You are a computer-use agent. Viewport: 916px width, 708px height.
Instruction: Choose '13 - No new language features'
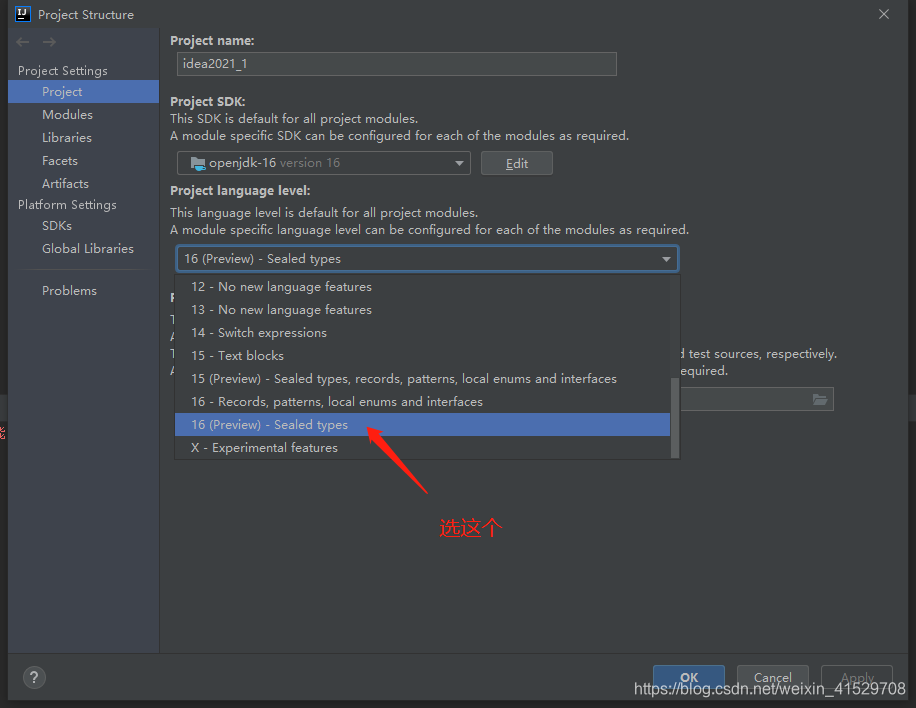pyautogui.click(x=422, y=310)
